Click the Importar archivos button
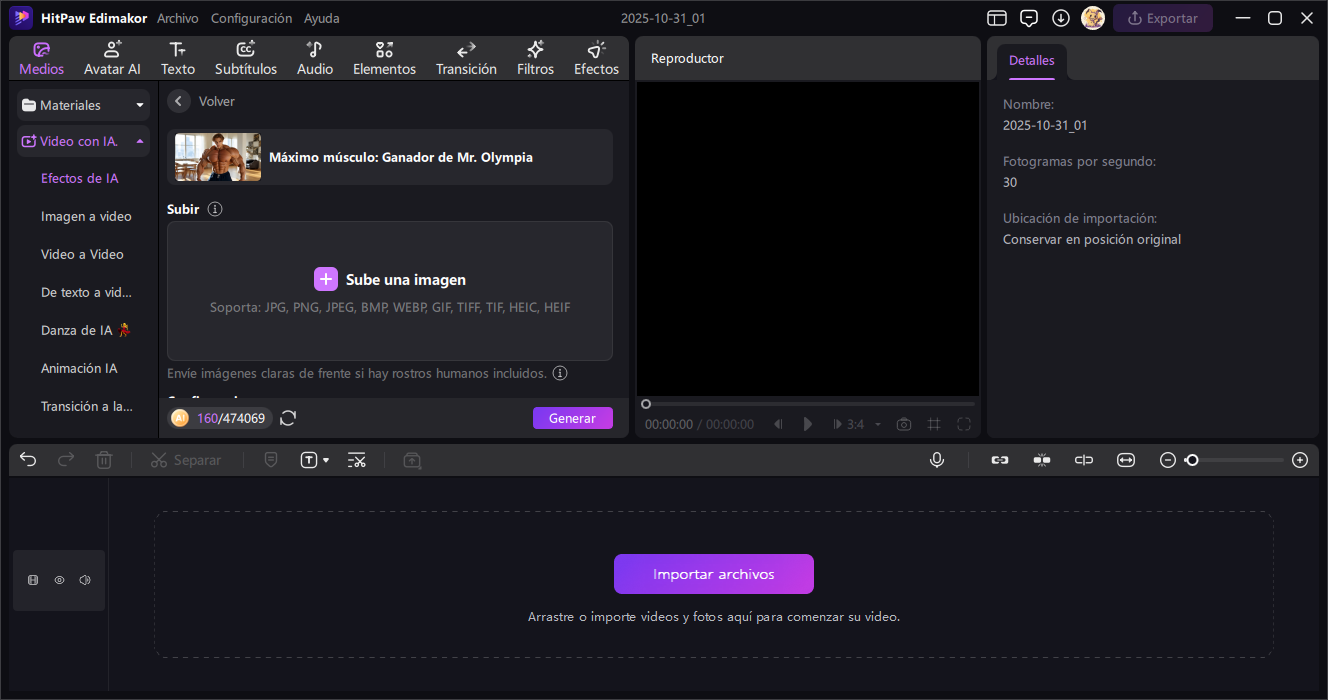This screenshot has height=700, width=1328. (x=713, y=574)
